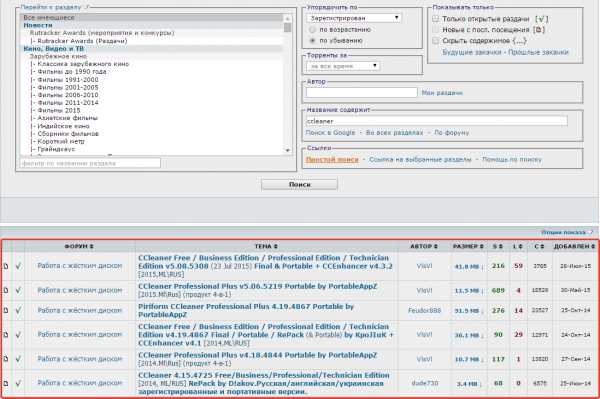The image size is (600, 399).
Task: Open the Зарегистрирован sort-by dropdown
Action: 354,18
